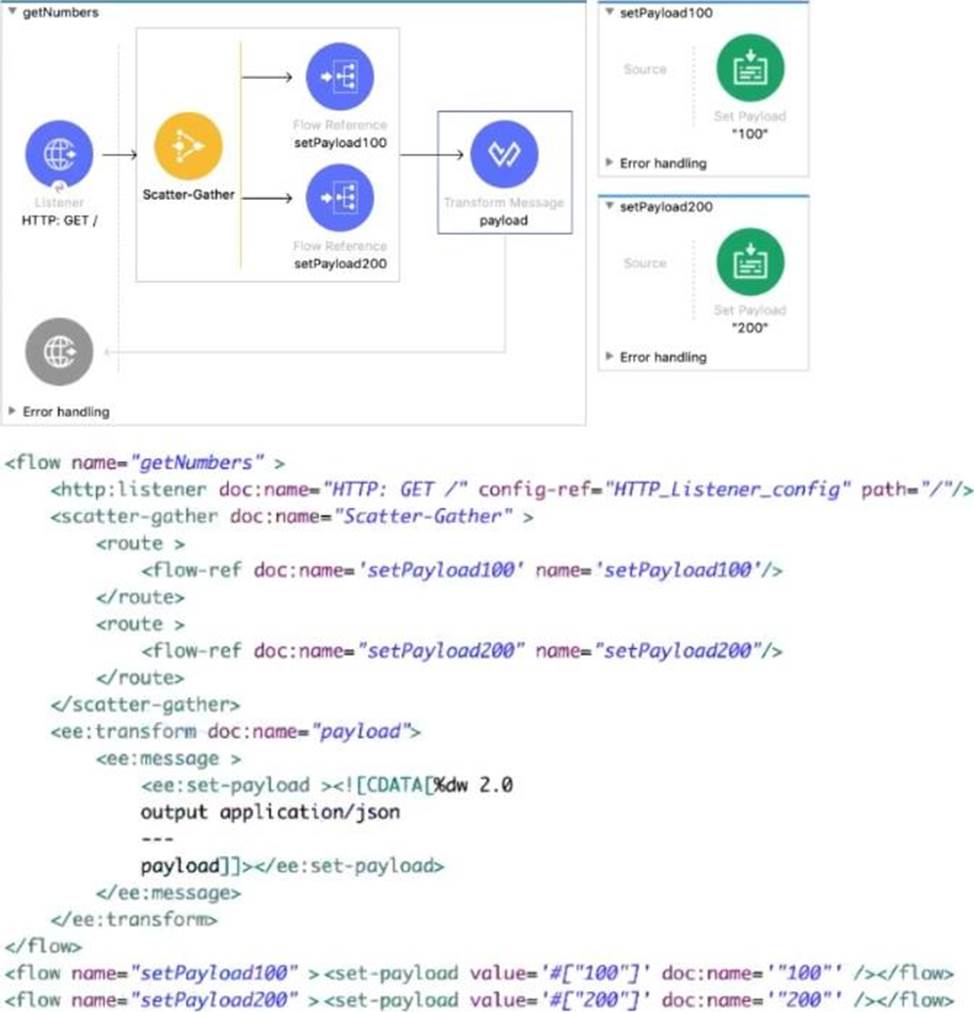Screen dimensions: 974x1012
Task: Open the Transform Message component icon
Action: [504, 155]
